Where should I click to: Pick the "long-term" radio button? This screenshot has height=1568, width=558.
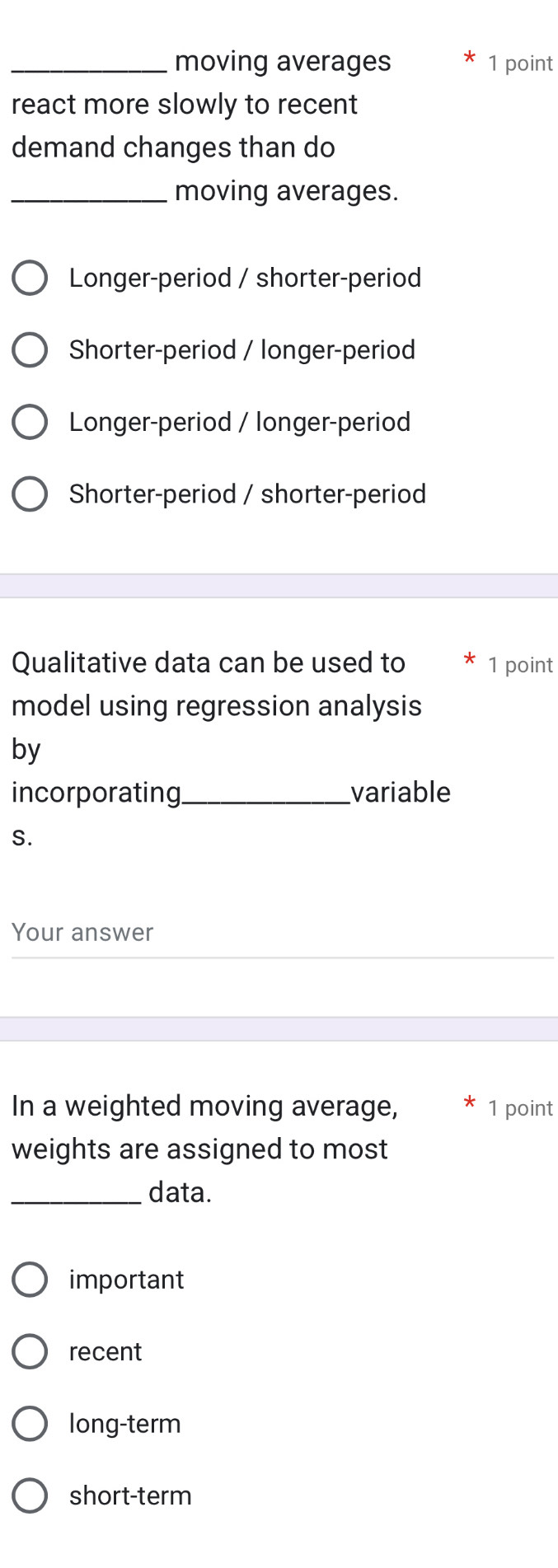pyautogui.click(x=30, y=1424)
